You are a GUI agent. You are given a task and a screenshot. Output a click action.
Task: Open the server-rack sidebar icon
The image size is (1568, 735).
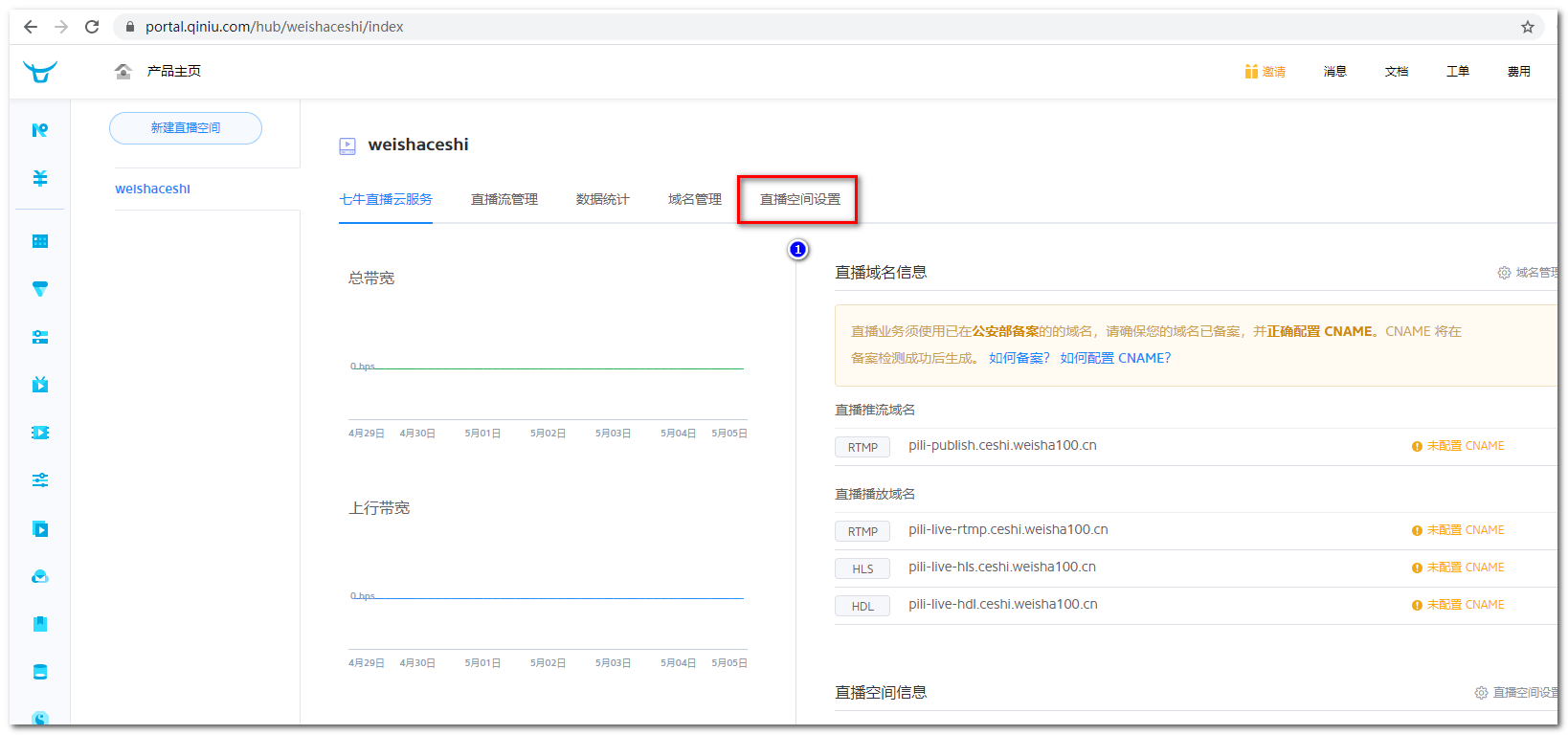click(40, 337)
